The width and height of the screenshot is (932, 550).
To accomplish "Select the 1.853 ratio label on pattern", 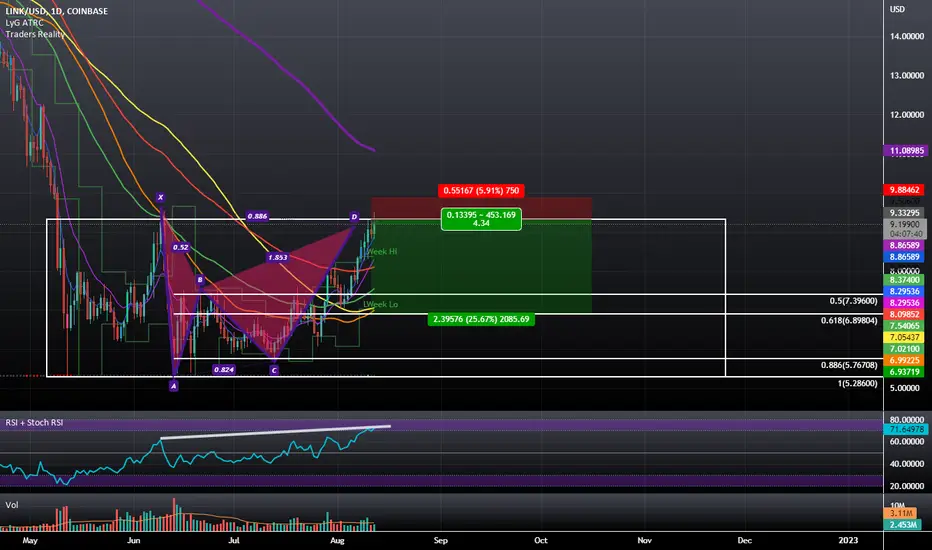I will tap(278, 257).
